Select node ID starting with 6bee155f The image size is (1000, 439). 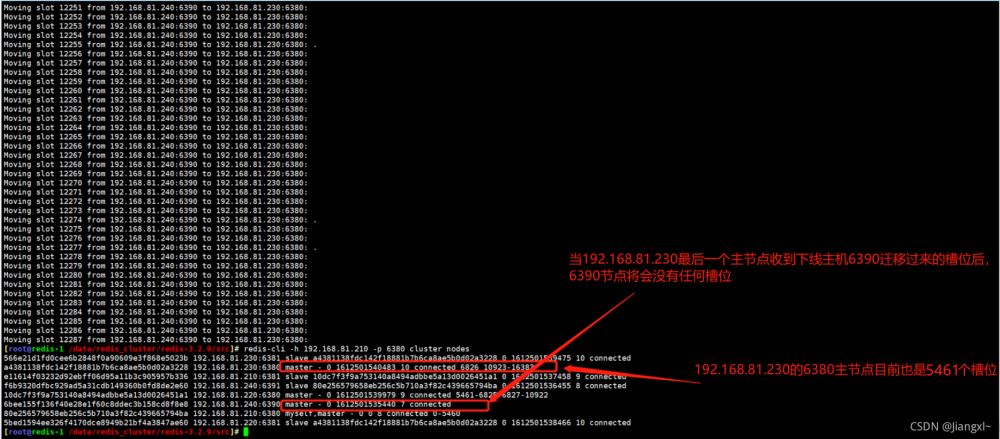coord(95,404)
